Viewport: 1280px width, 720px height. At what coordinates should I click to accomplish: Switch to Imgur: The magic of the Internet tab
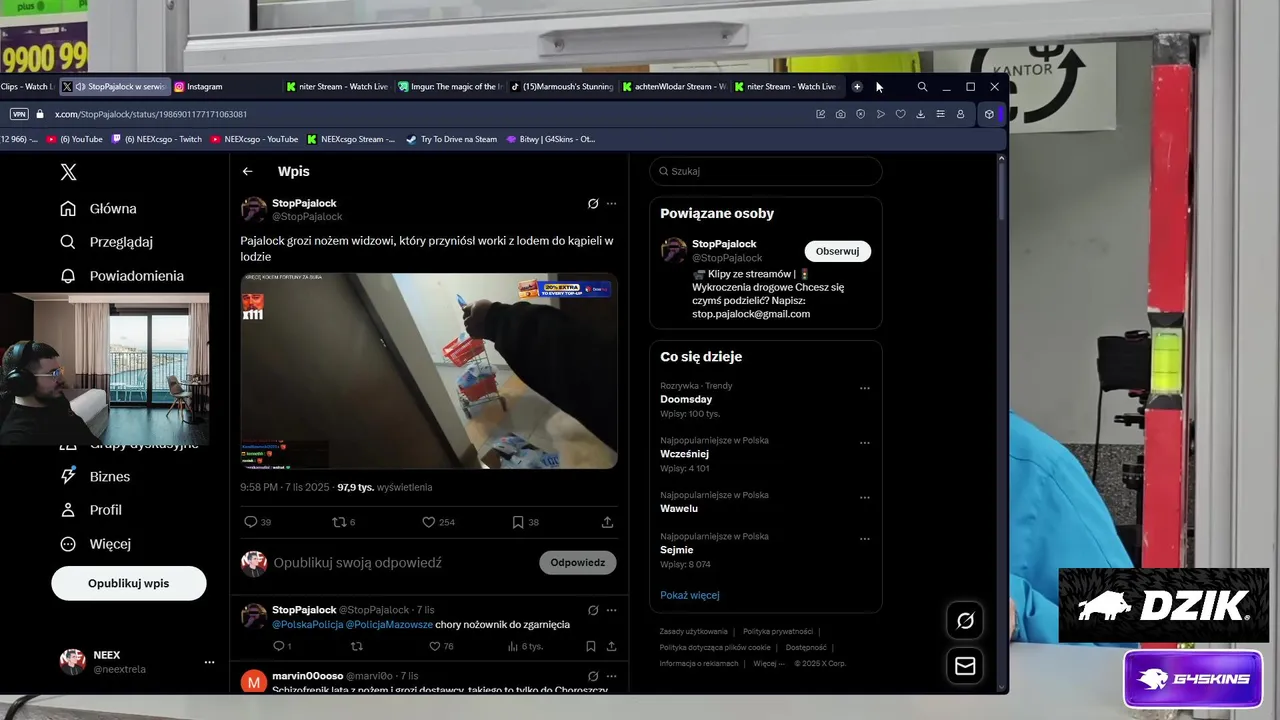tap(450, 87)
